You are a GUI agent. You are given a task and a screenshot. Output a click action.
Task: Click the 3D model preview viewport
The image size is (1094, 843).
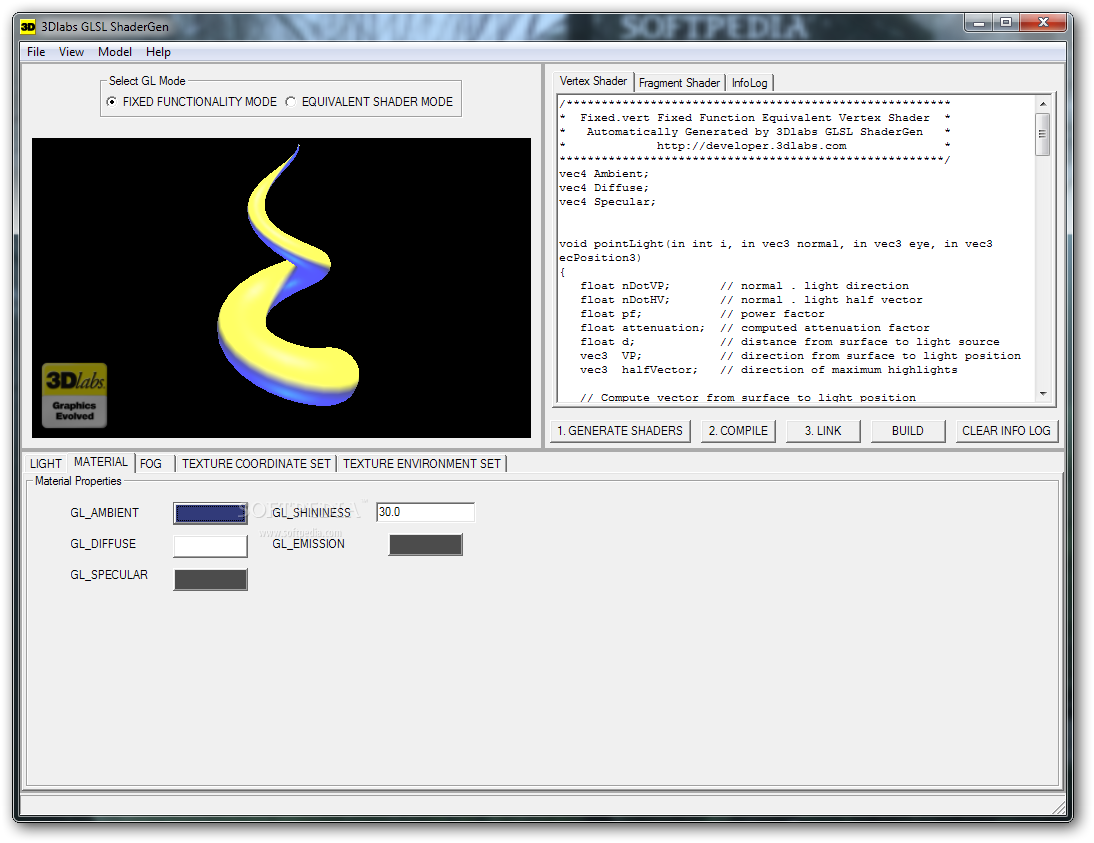pyautogui.click(x=281, y=288)
